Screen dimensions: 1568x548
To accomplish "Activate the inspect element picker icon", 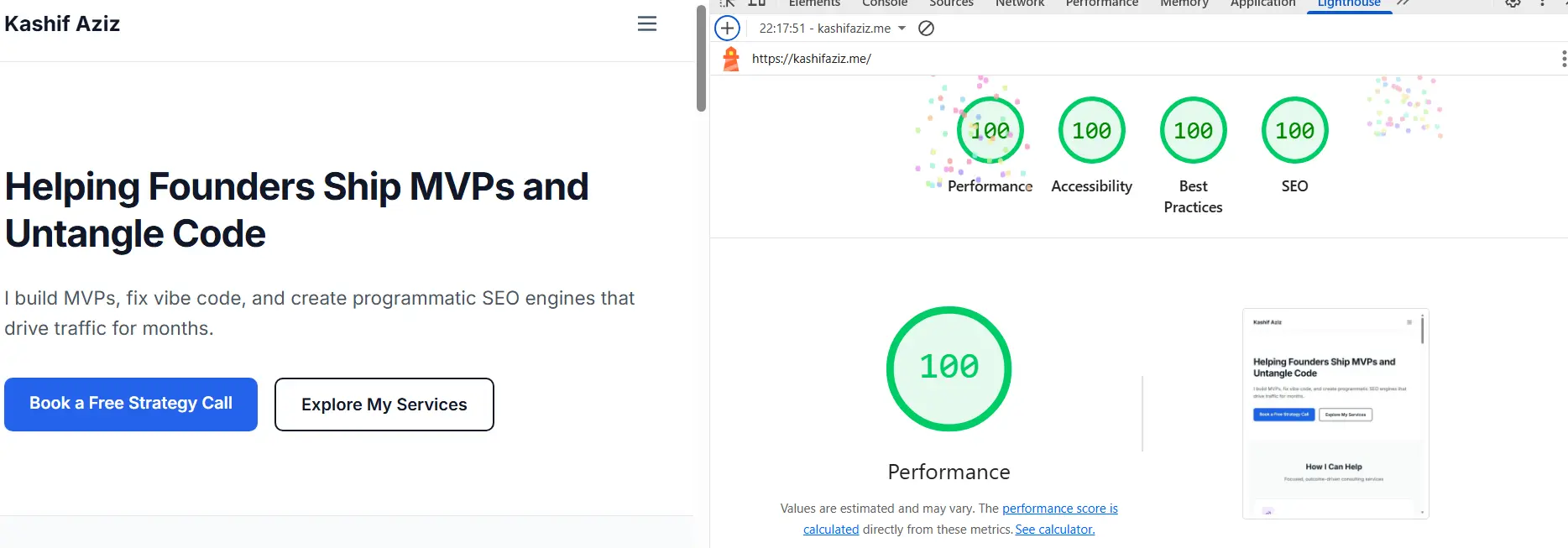I will tap(728, 3).
